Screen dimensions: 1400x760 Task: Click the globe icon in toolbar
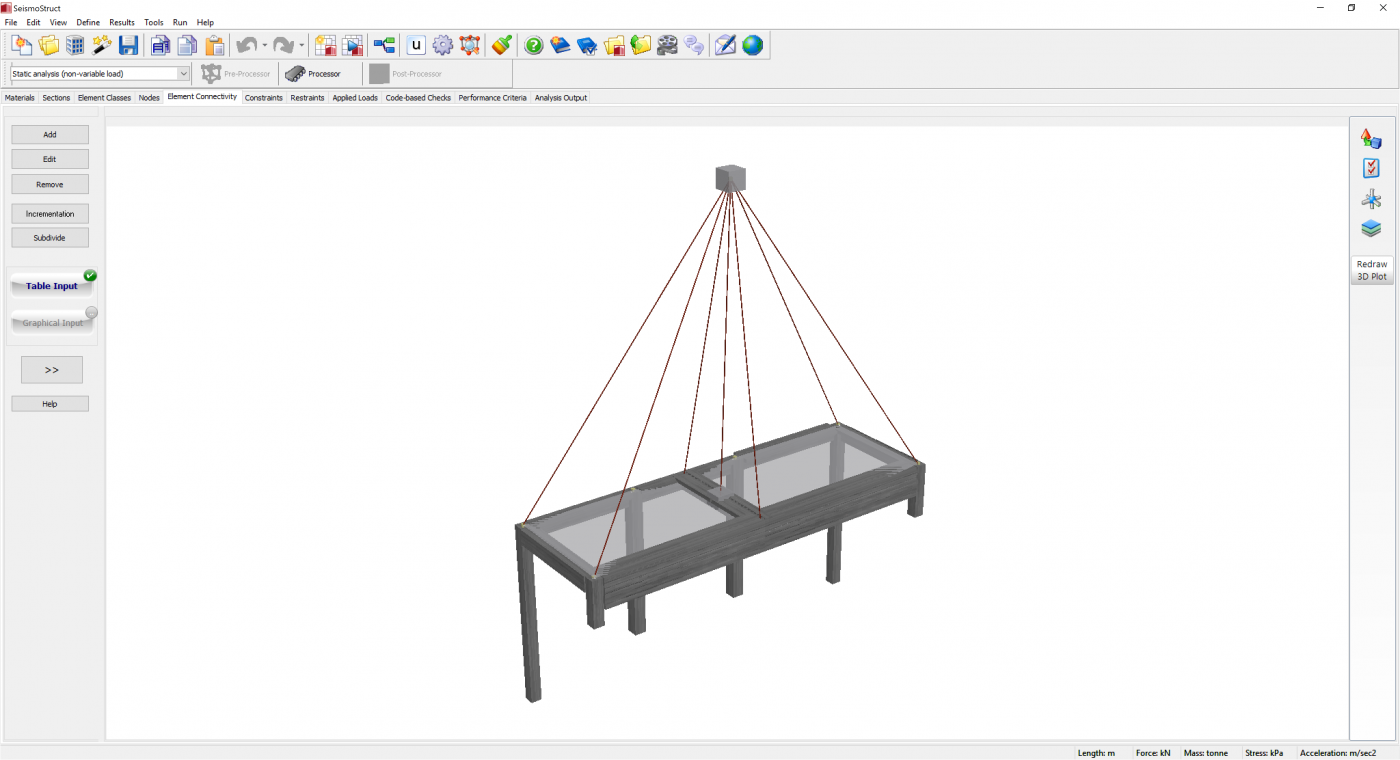pos(753,45)
